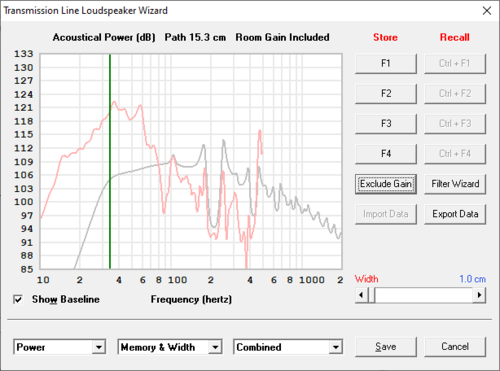
Task: Click Export Data button
Action: coord(455,214)
